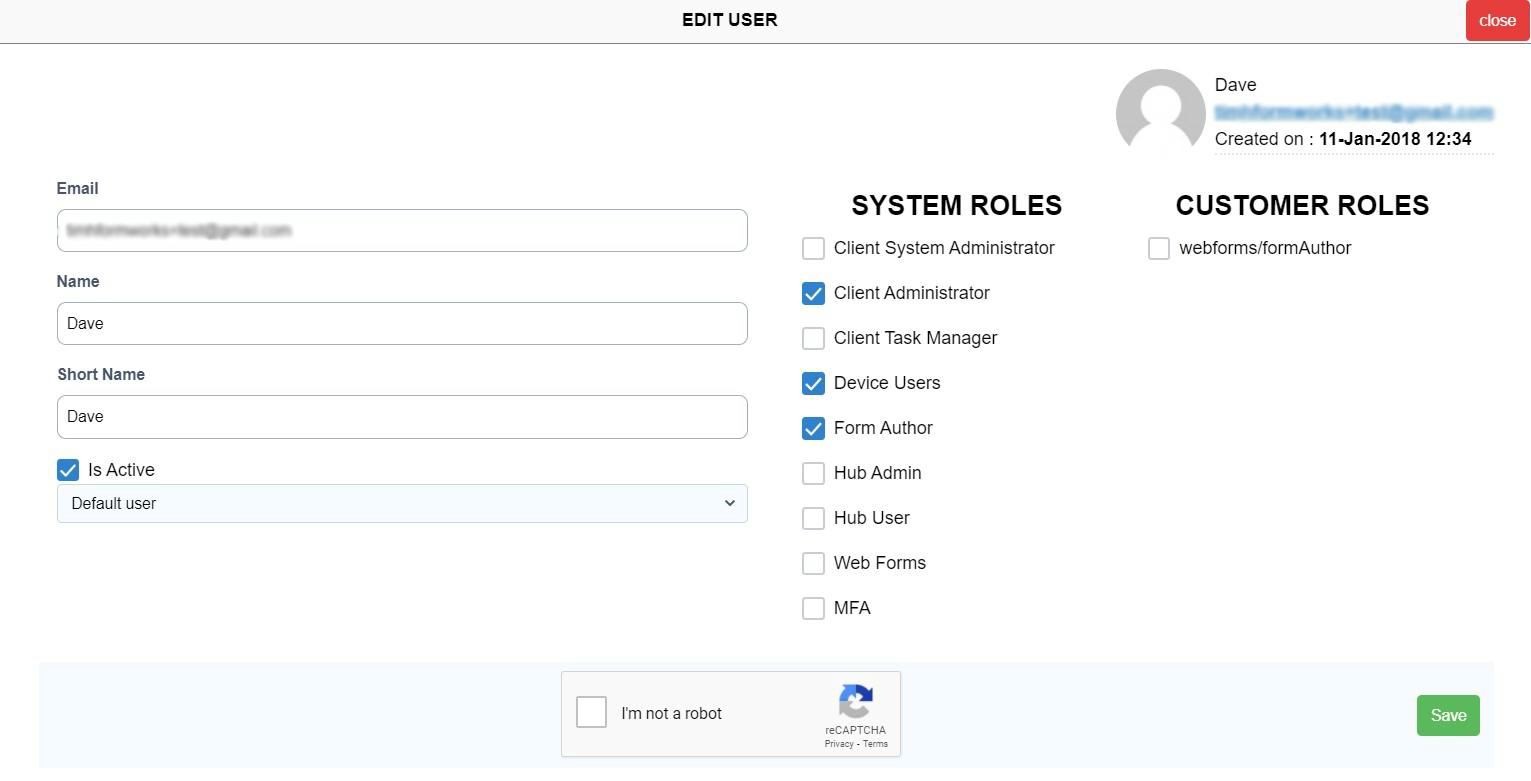Uncheck the Device Users role

tap(814, 383)
